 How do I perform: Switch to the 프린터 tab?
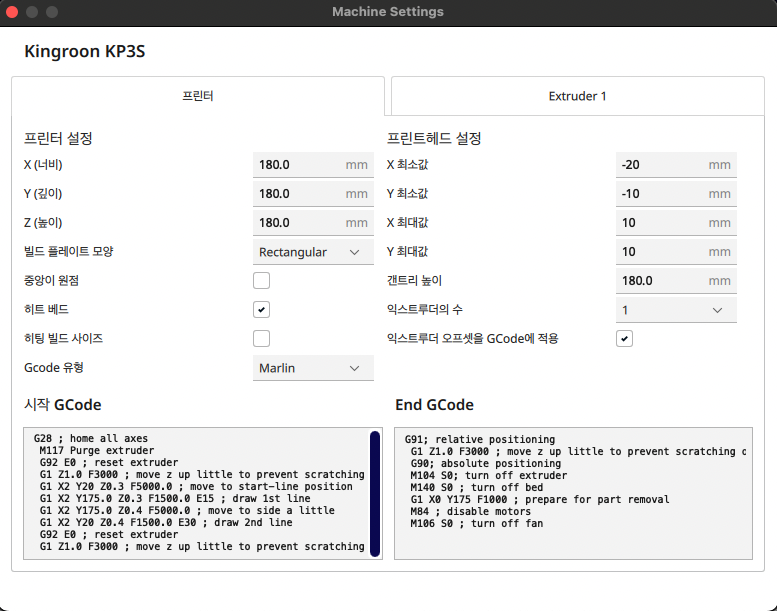198,96
